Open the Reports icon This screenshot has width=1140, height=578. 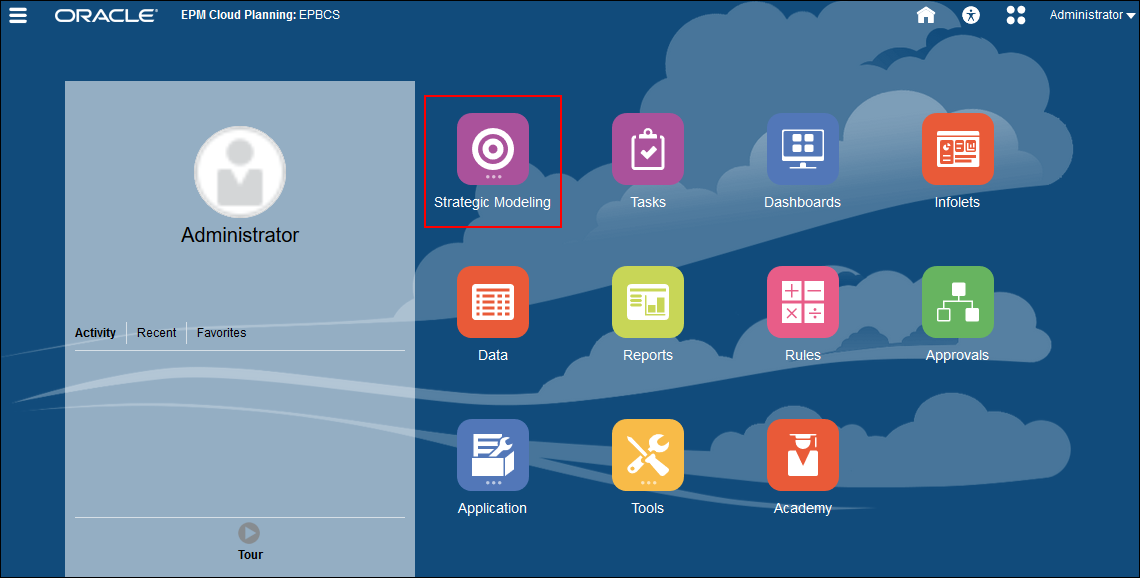pyautogui.click(x=648, y=302)
